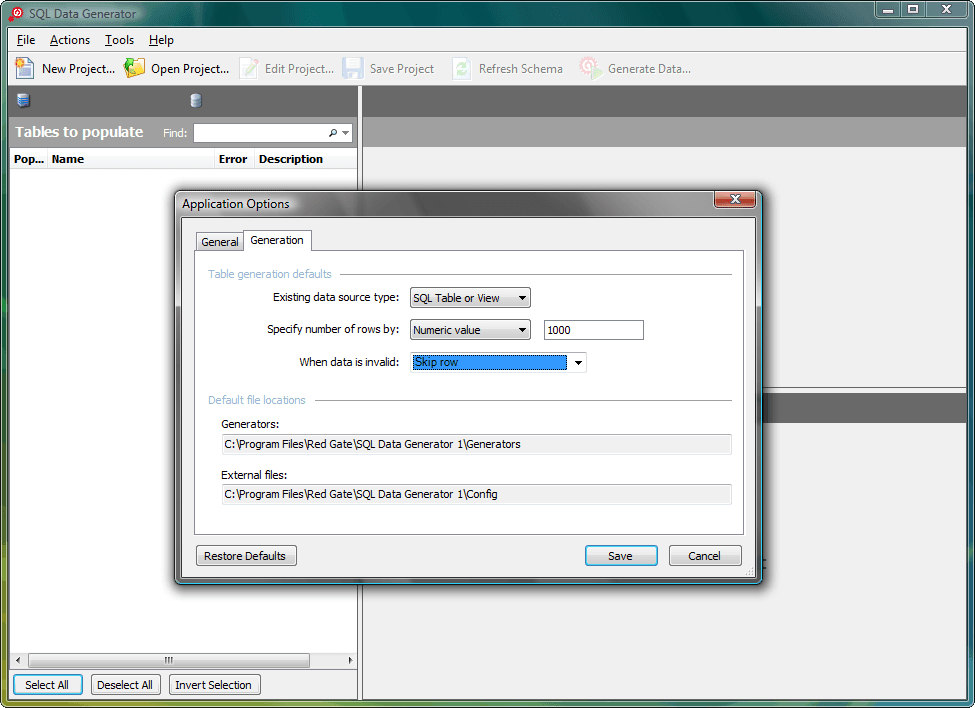Click the gray database cylinder icon
975x708 pixels.
pyautogui.click(x=196, y=100)
